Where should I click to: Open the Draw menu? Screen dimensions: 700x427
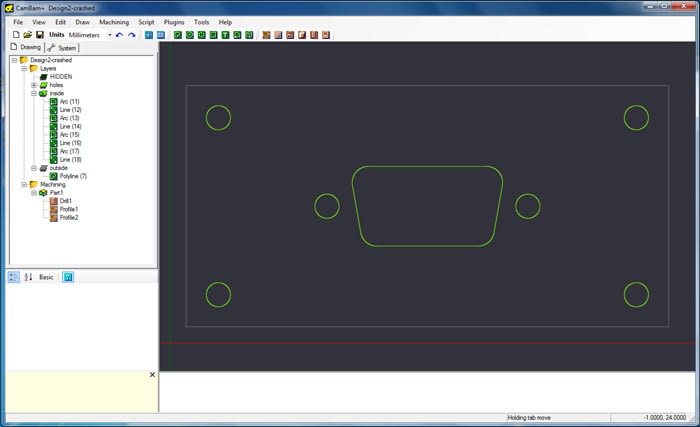[82, 22]
